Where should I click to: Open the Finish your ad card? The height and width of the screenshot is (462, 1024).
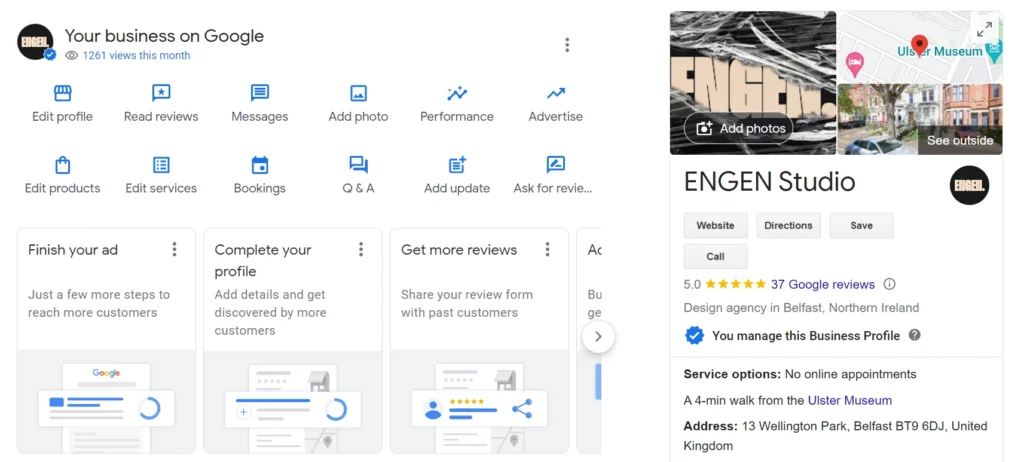106,340
